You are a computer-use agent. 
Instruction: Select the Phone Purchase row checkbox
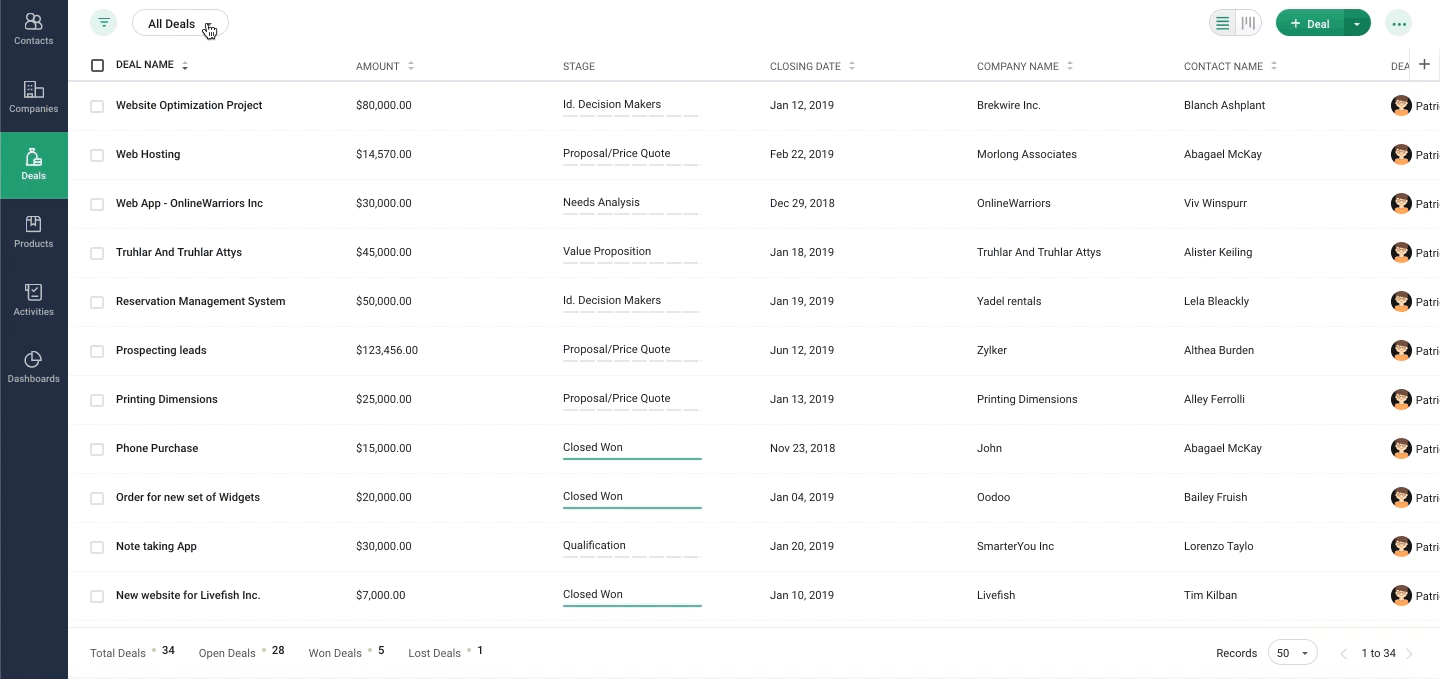(97, 449)
